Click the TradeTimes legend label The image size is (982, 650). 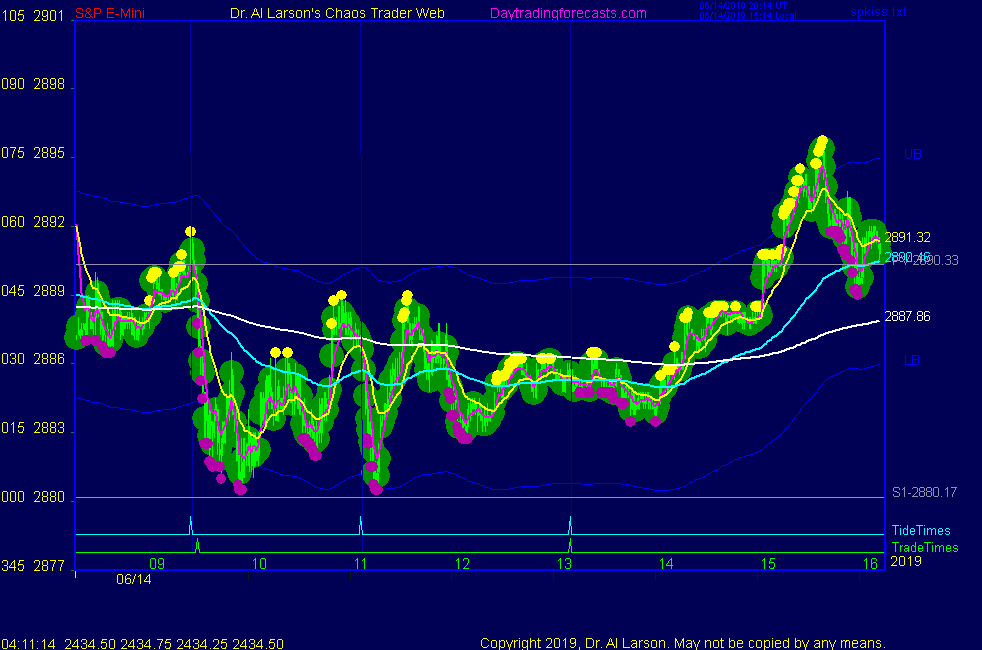[925, 547]
